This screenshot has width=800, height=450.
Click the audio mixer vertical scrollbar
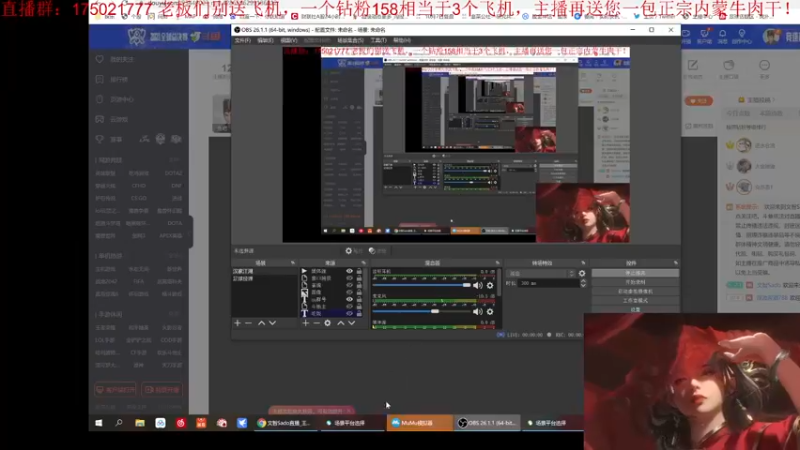tap(499, 283)
